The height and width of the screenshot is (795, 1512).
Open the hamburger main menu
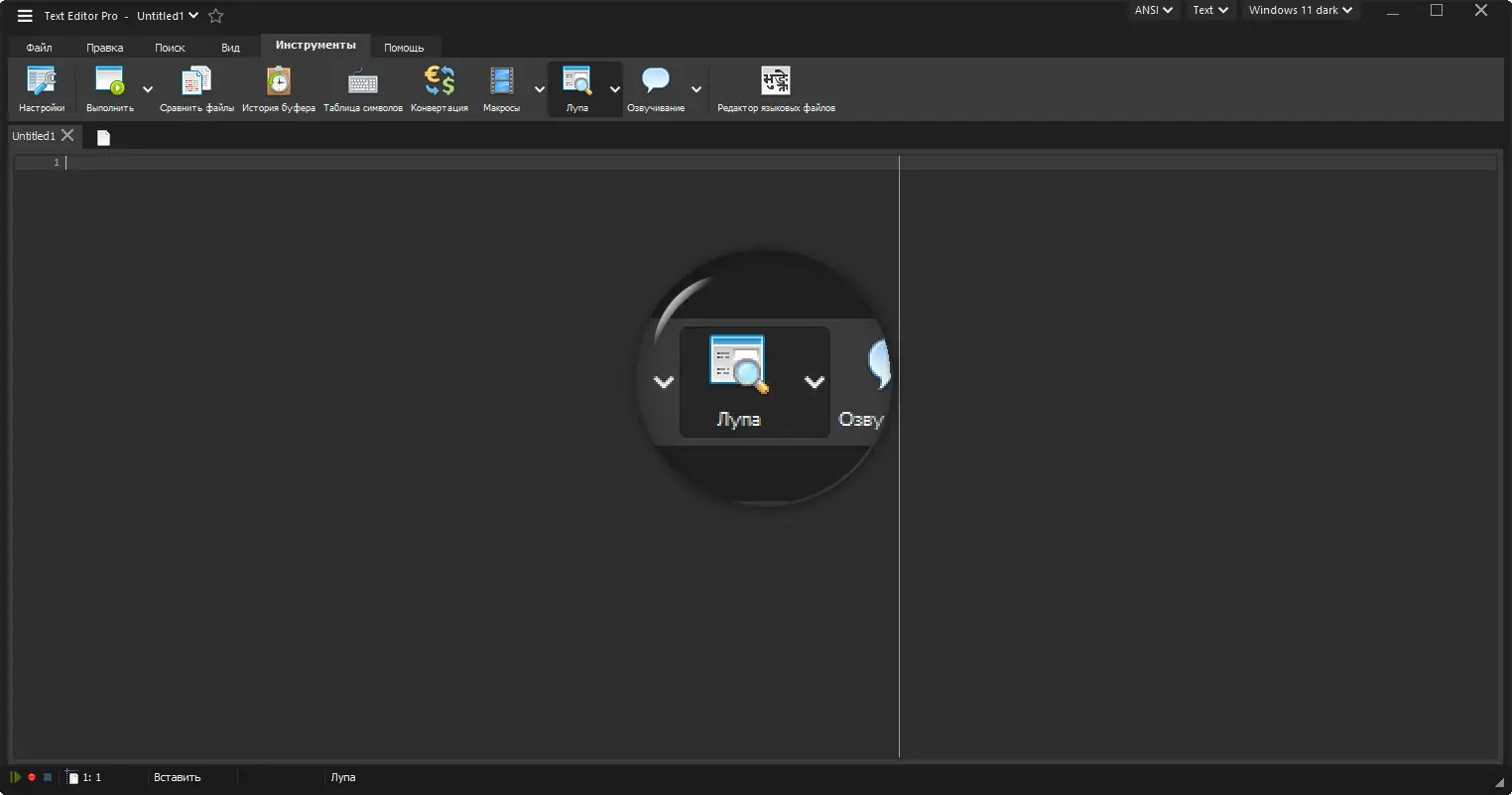tap(25, 16)
